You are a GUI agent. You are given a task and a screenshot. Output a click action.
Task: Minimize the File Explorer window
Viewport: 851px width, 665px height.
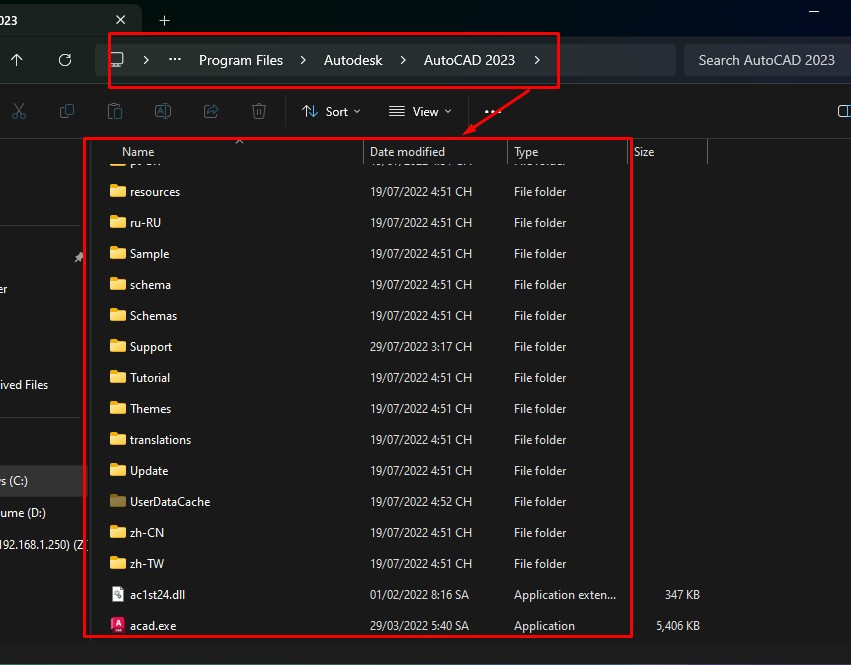pos(814,11)
